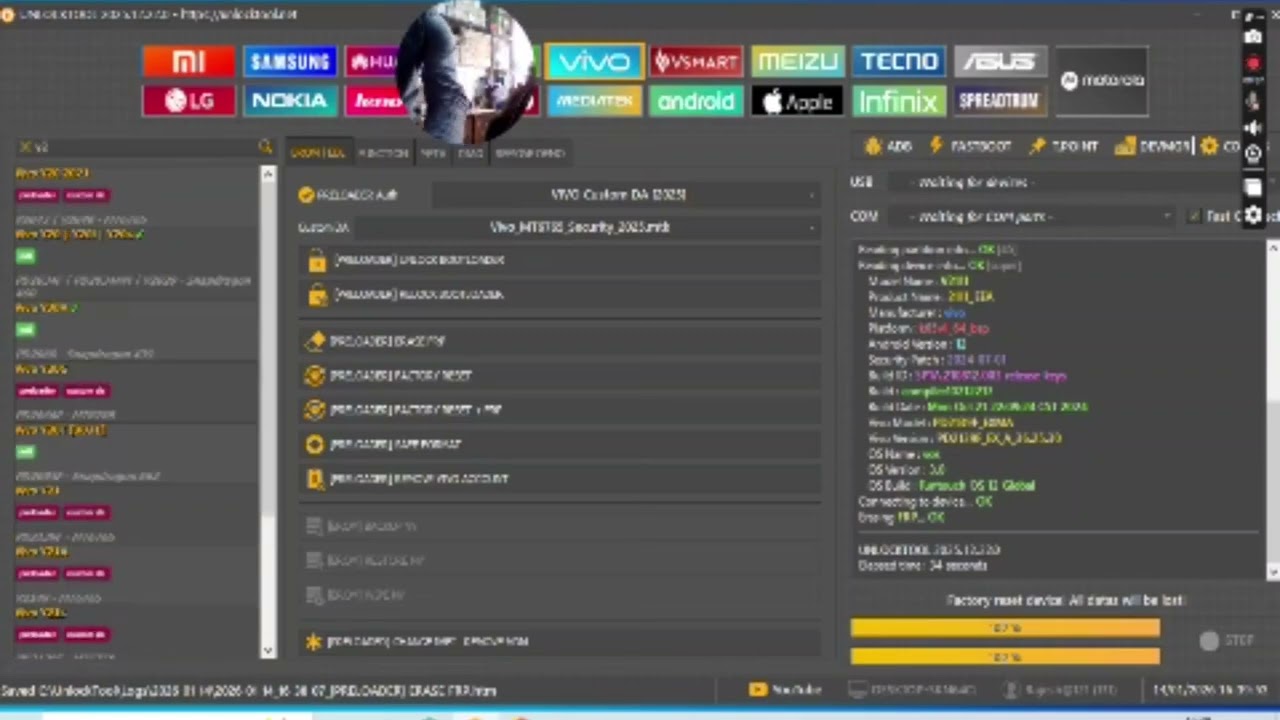1280x720 pixels.
Task: Expand the Vivo_MT6768_Security_2025 custom DA dropdown
Action: click(587, 228)
